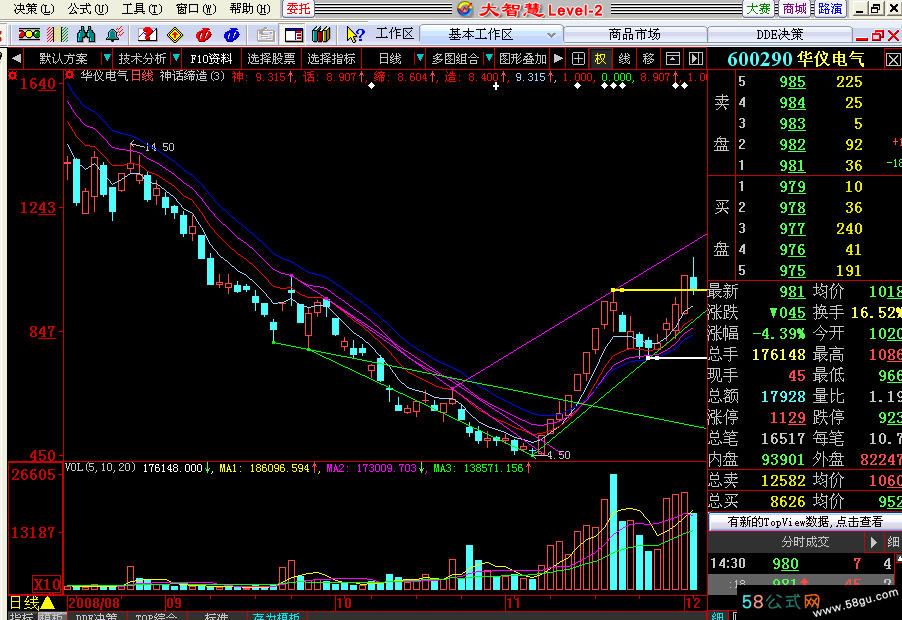Expand the 默认方案 dropdown arrow
The image size is (902, 620).
tap(106, 59)
